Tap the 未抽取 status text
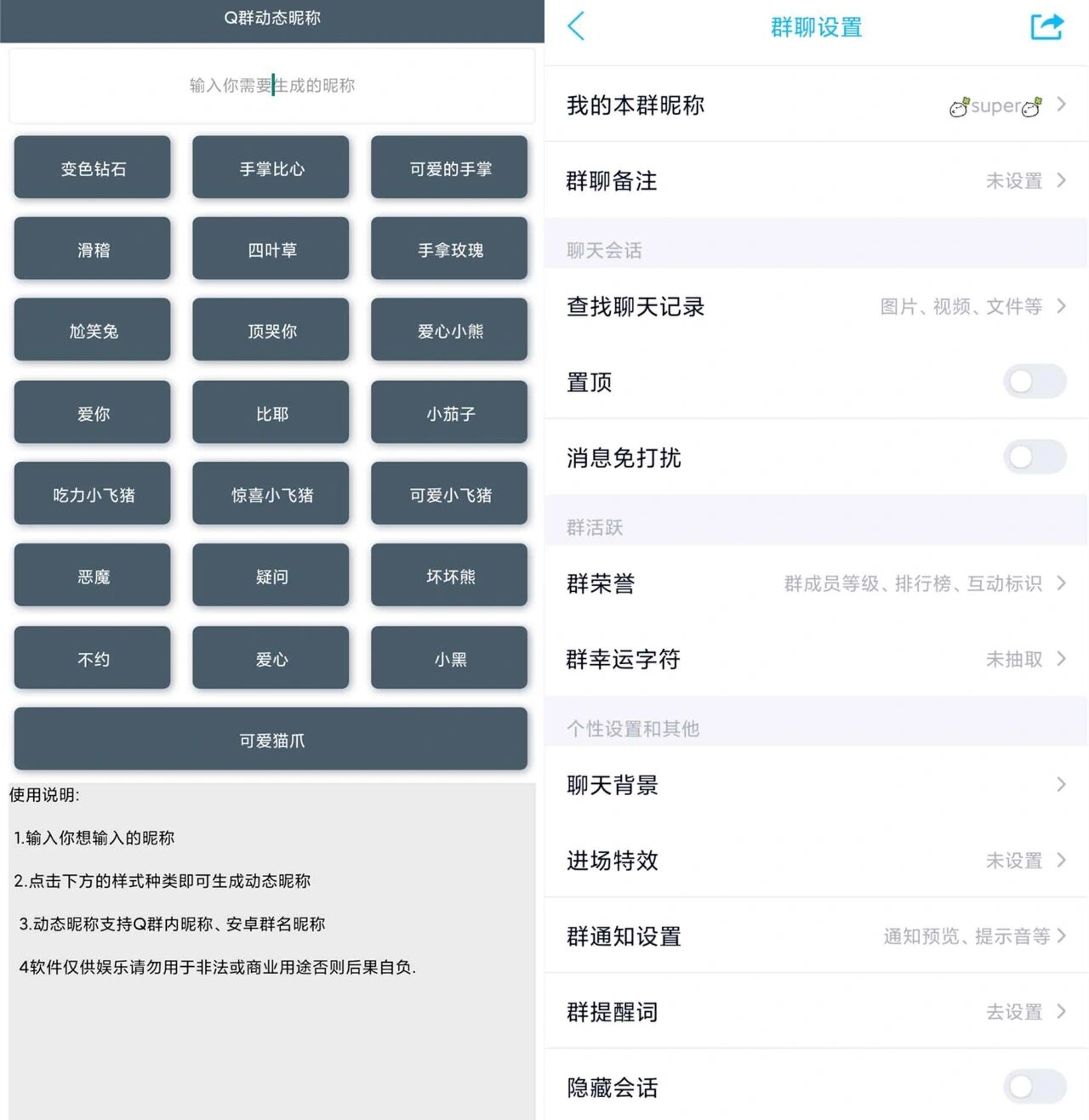Image resolution: width=1089 pixels, height=1120 pixels. (x=1014, y=659)
